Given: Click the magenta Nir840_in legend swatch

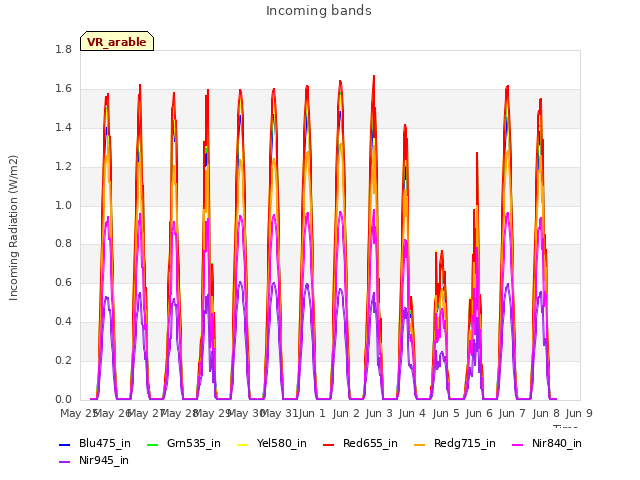Looking at the screenshot, I should [x=518, y=444].
